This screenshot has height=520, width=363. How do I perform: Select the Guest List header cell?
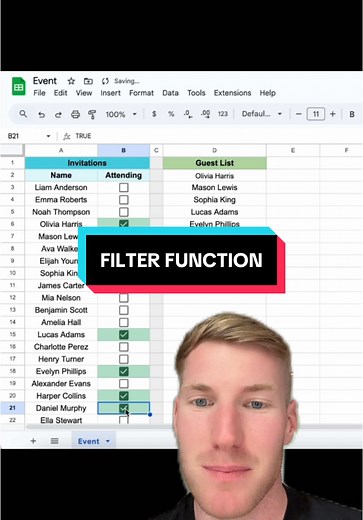click(214, 163)
